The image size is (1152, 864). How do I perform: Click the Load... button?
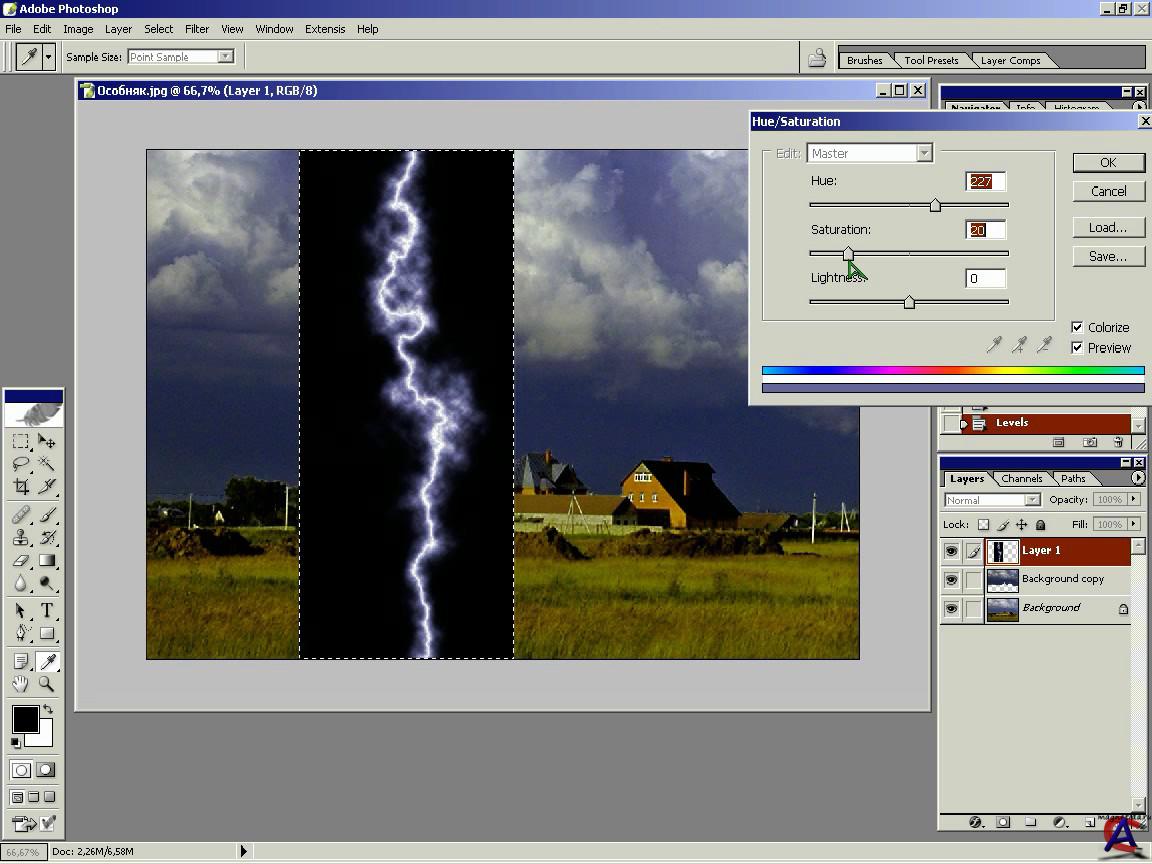1108,227
